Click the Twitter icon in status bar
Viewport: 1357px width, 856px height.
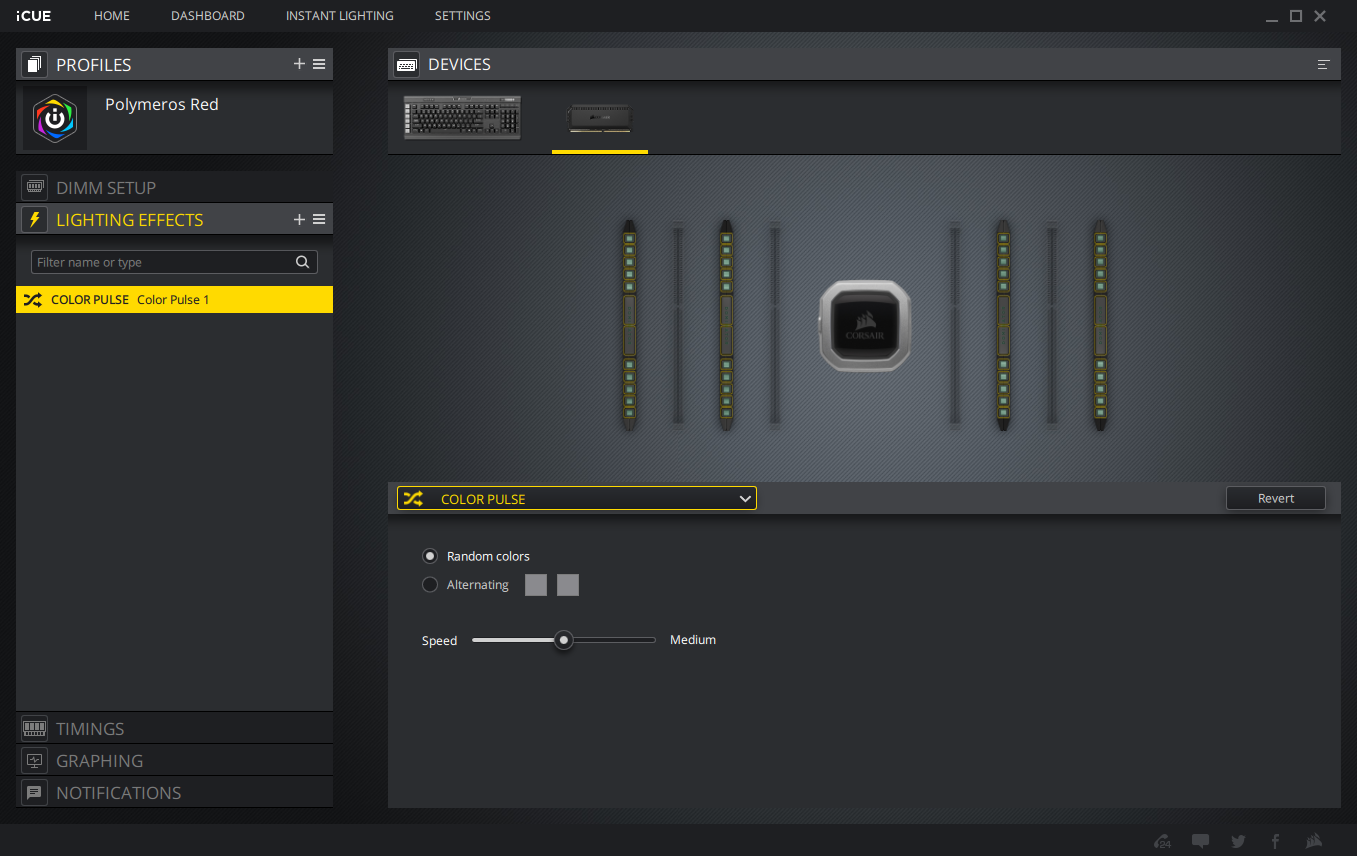pyautogui.click(x=1238, y=841)
